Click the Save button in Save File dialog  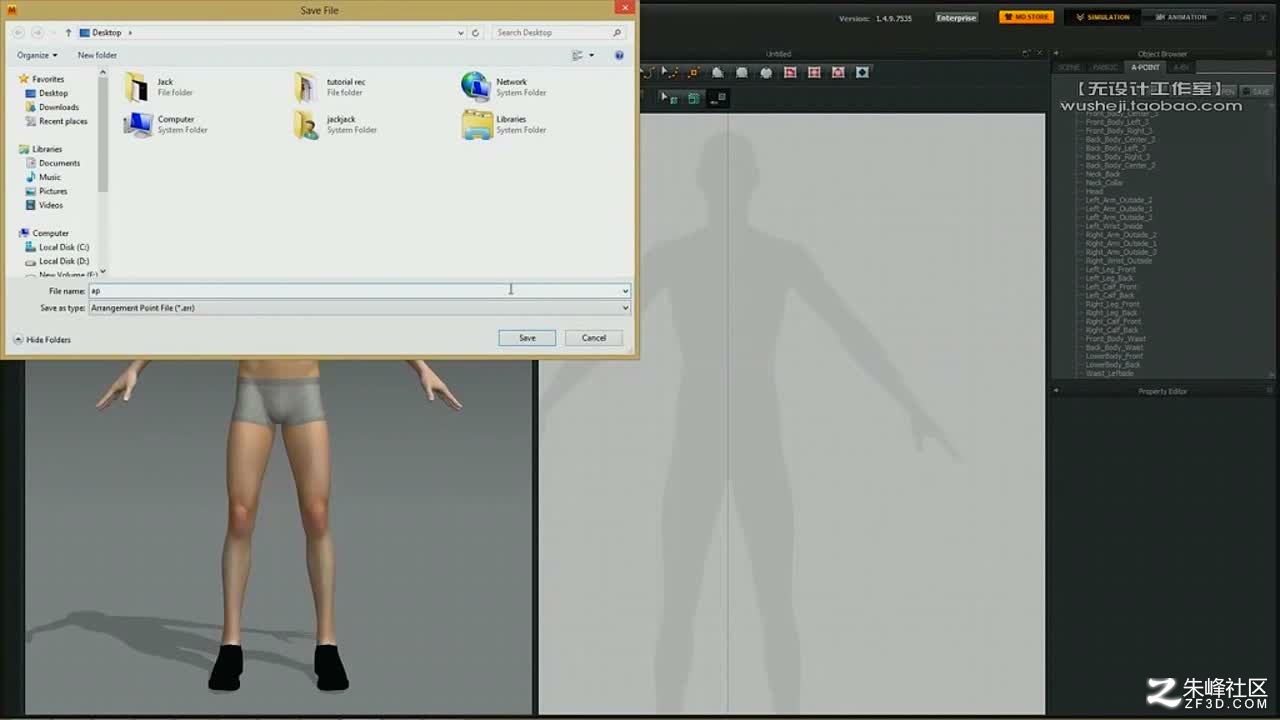point(527,338)
